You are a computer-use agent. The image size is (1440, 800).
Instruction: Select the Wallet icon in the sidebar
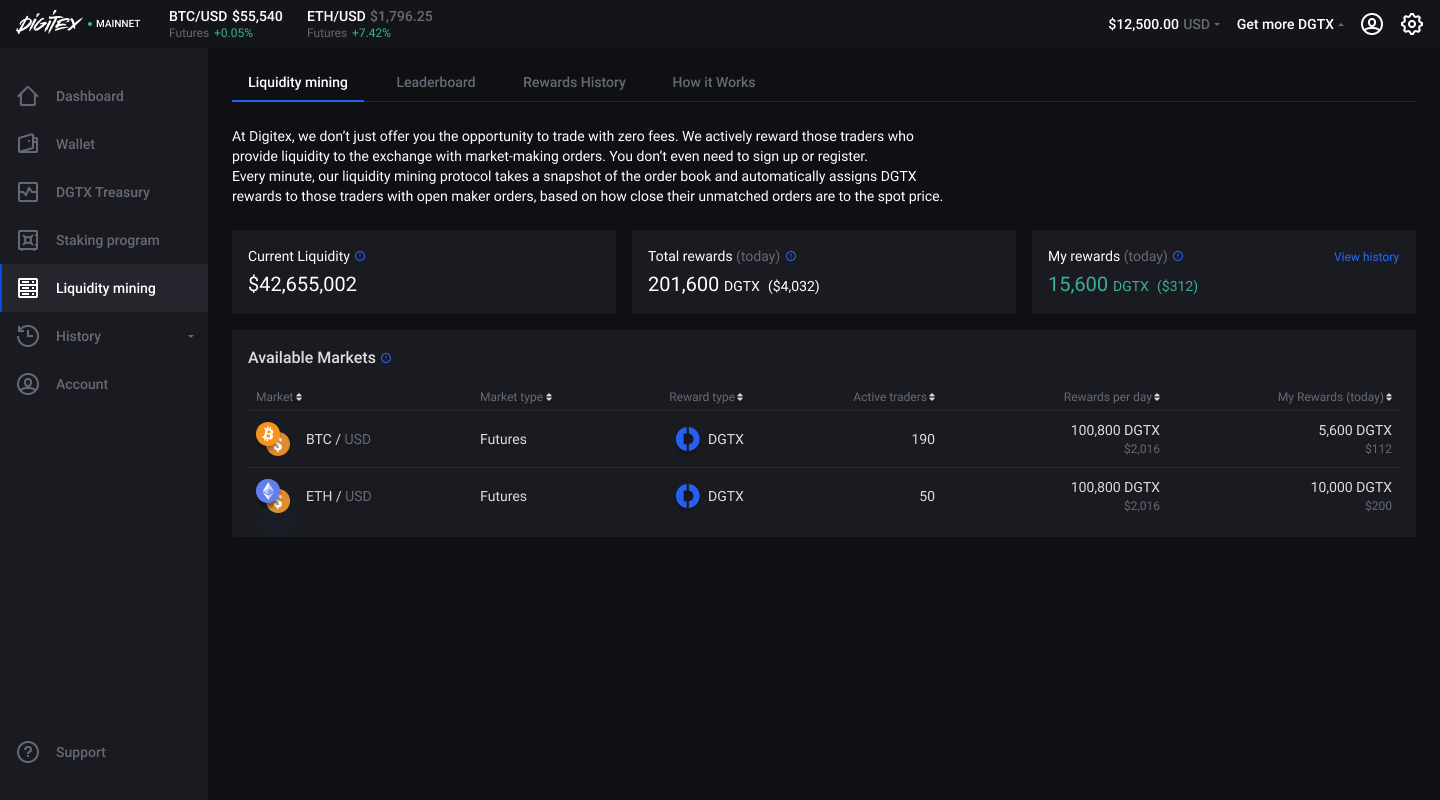[28, 144]
